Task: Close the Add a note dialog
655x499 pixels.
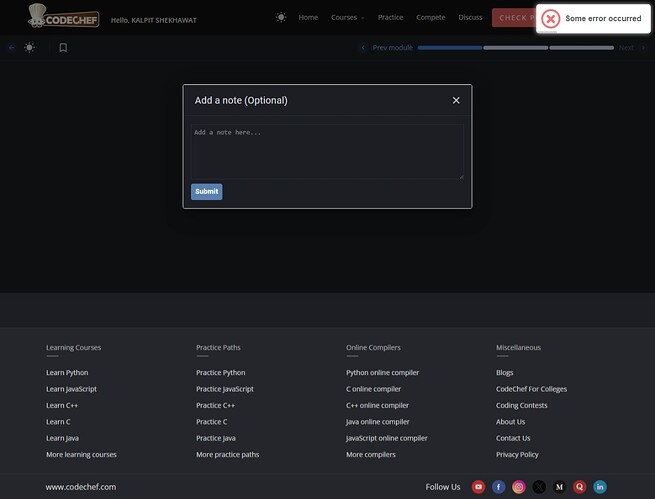Action: tap(456, 100)
